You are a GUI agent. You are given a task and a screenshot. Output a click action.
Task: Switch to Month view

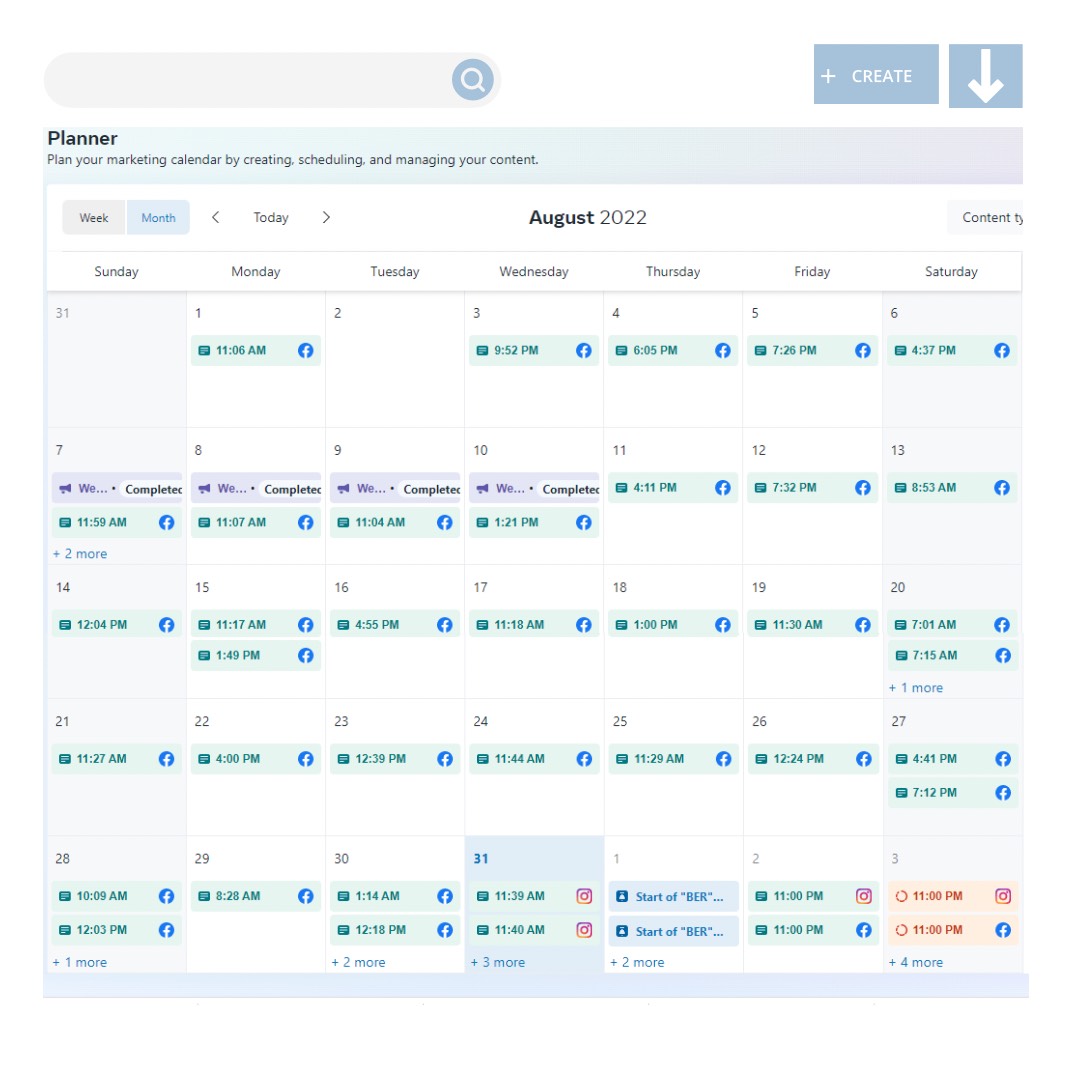tap(158, 218)
